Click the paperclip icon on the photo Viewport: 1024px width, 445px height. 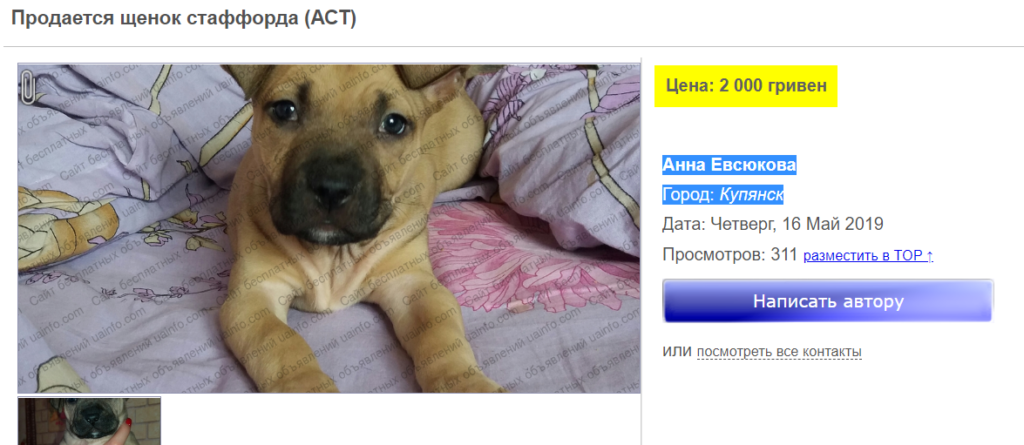point(27,88)
